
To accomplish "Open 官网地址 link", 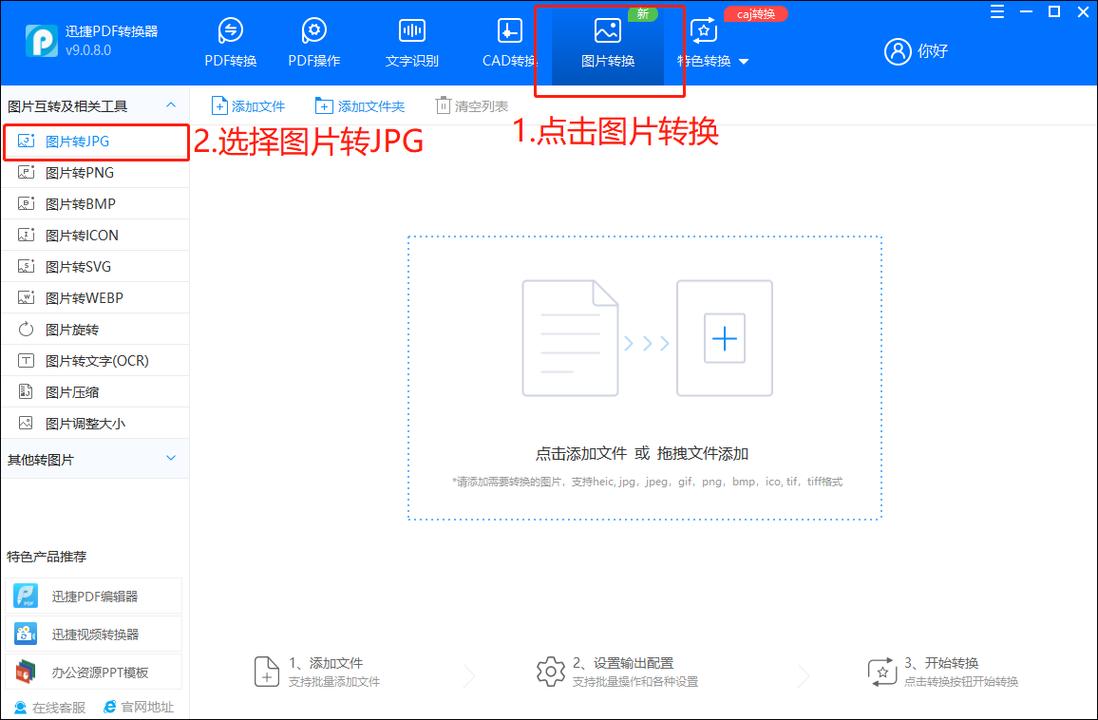I will (x=139, y=707).
